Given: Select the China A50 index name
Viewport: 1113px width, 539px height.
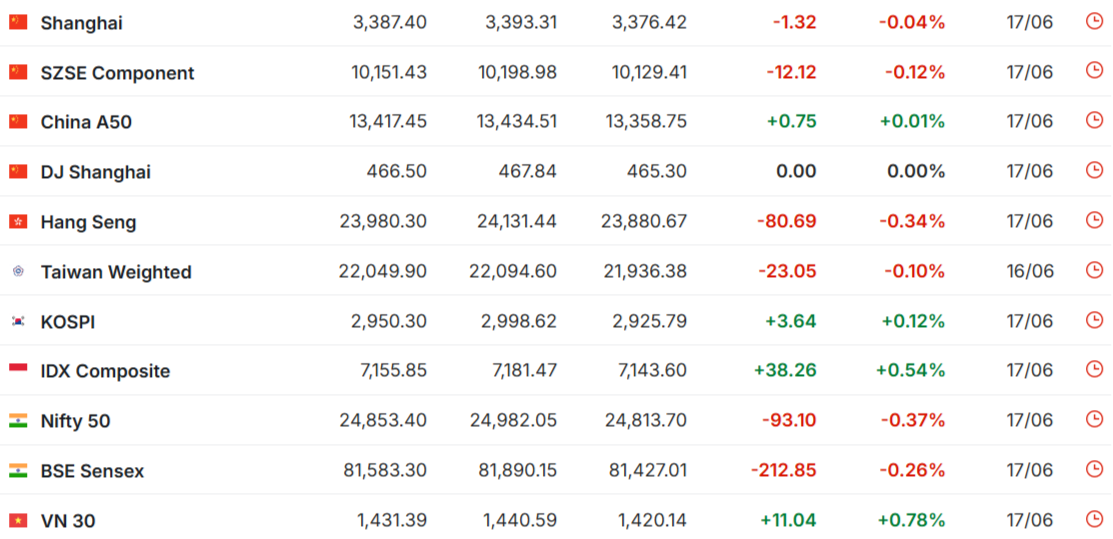Looking at the screenshot, I should 87,123.
